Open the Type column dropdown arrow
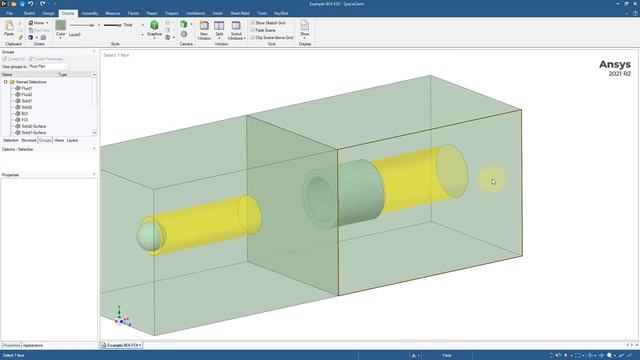 tap(94, 75)
